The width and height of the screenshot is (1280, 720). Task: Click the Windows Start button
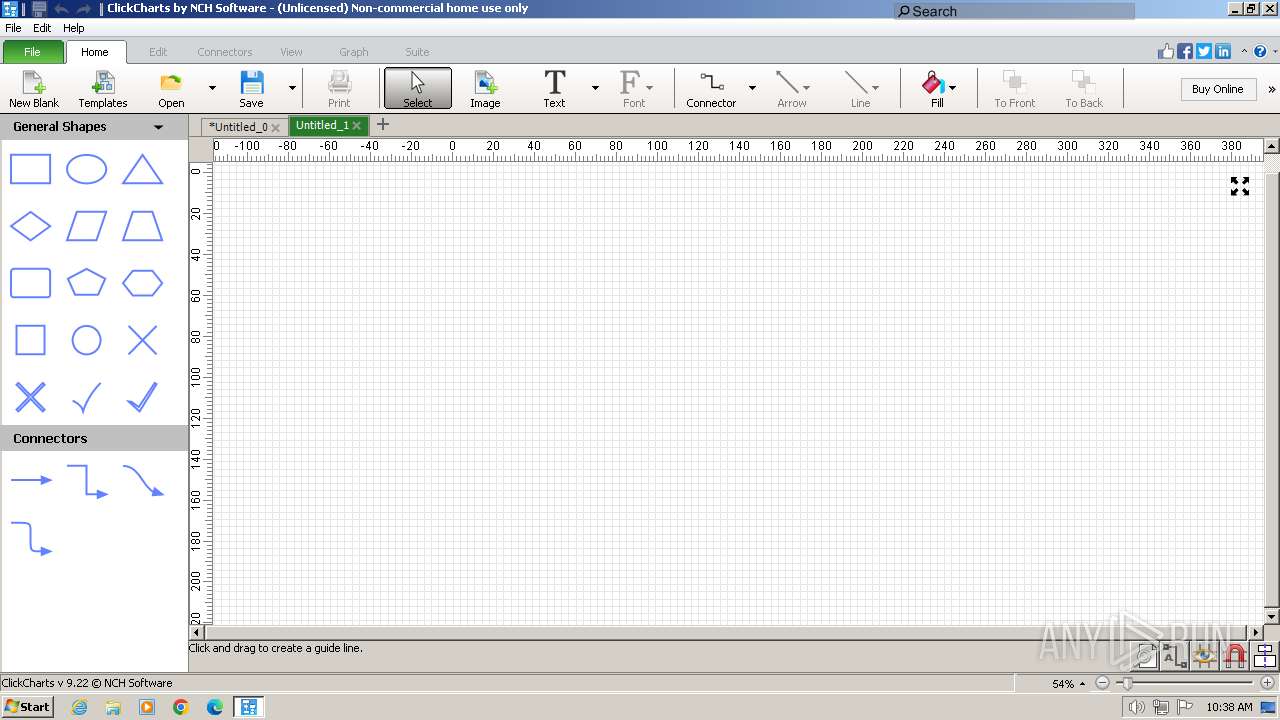tap(27, 706)
